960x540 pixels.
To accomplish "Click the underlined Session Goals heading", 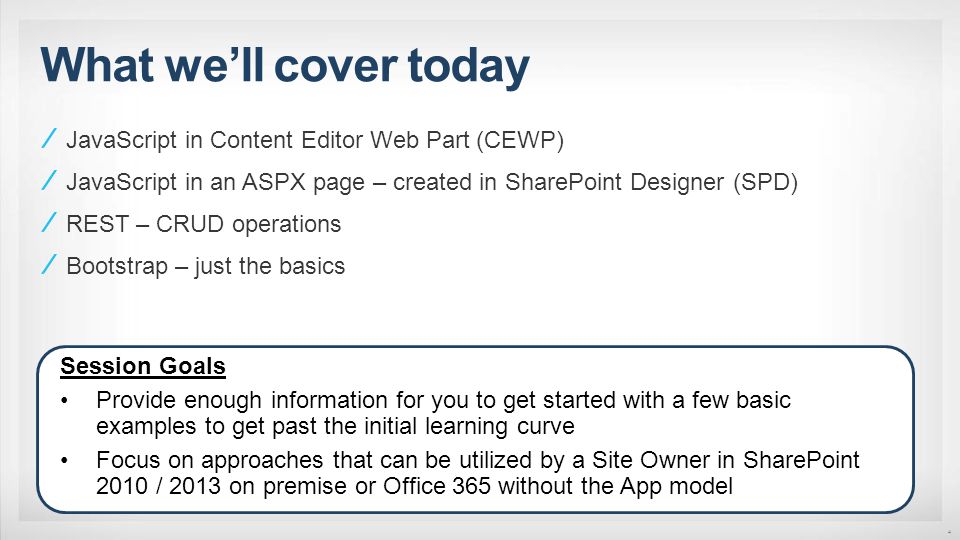I will click(143, 366).
